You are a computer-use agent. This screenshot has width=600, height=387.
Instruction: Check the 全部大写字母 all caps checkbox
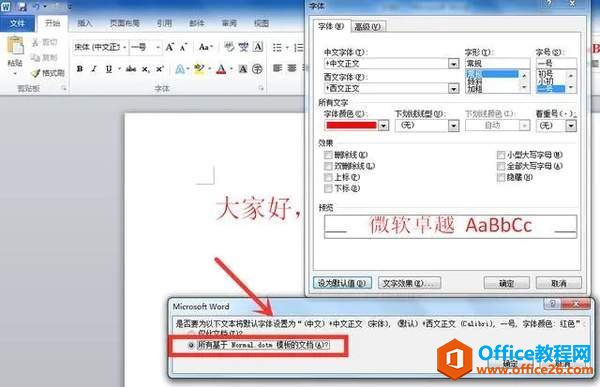pos(501,166)
